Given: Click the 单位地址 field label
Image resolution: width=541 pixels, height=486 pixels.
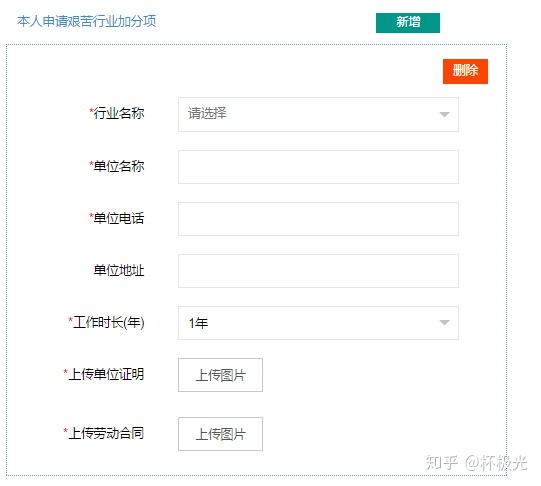Looking at the screenshot, I should 119,270.
